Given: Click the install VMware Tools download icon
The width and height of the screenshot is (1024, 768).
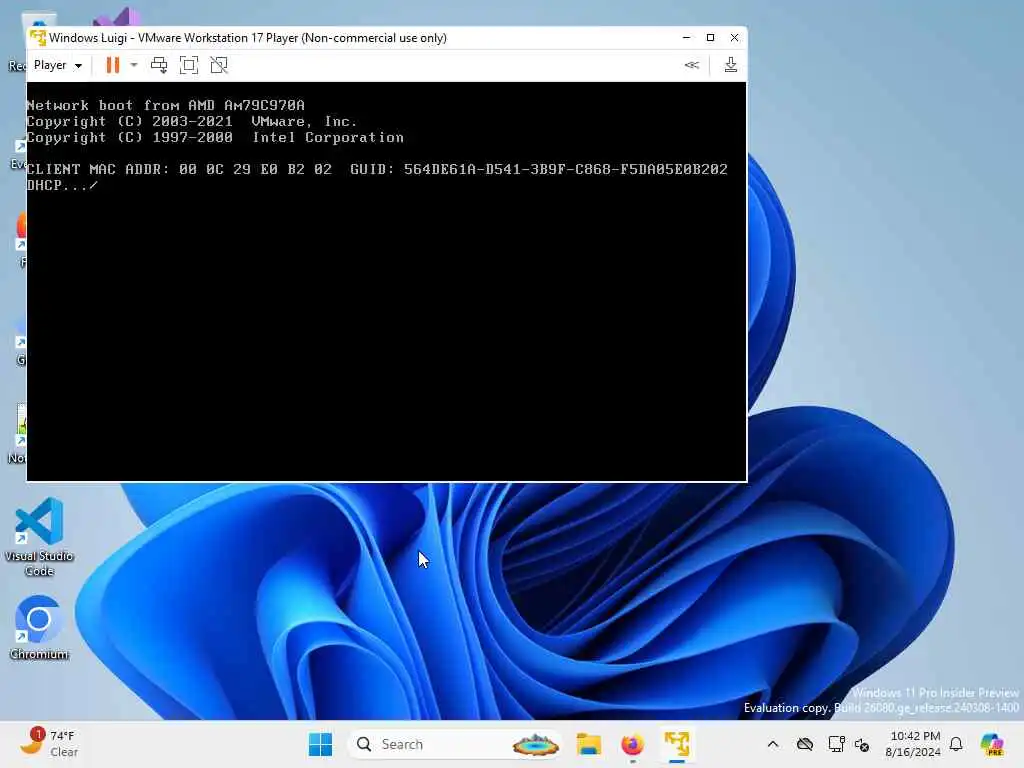Looking at the screenshot, I should click(731, 65).
